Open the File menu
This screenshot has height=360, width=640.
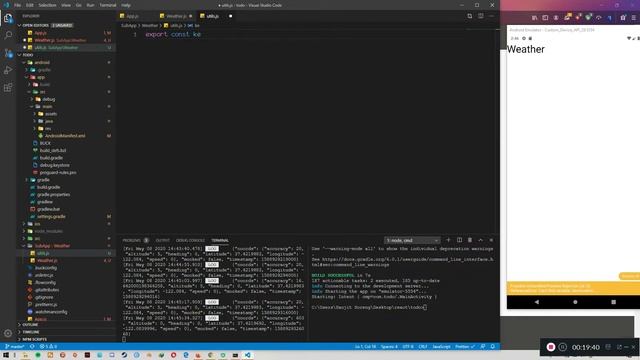point(18,5)
